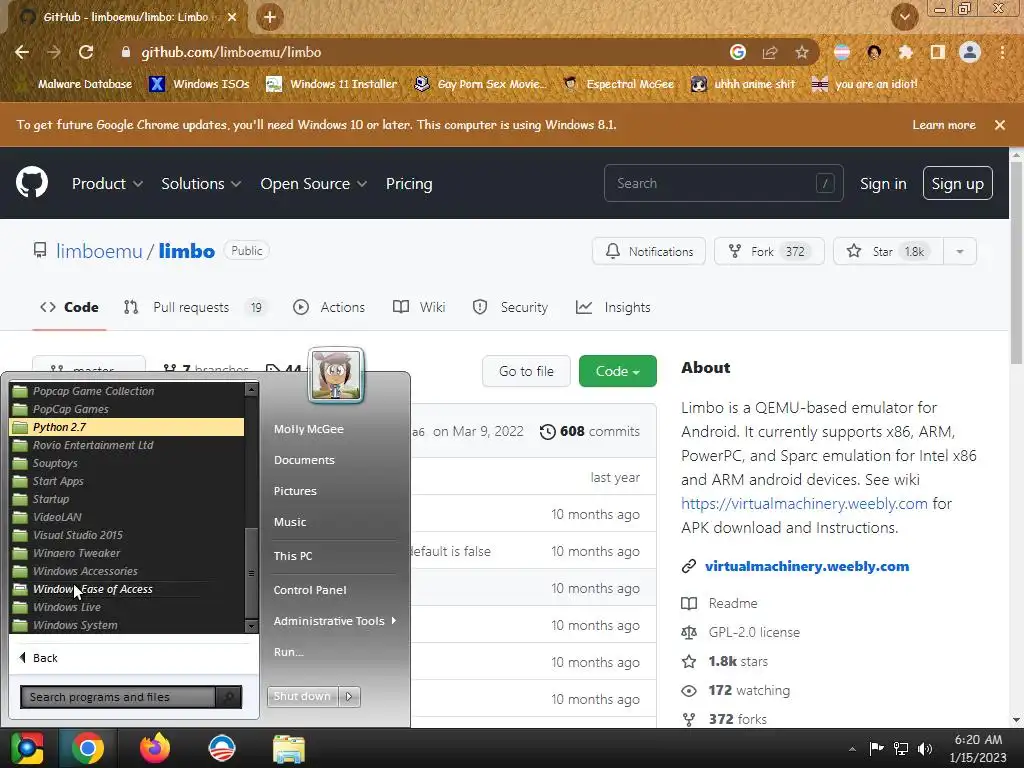Star the limbo repository
This screenshot has width=1024, height=768.
888,251
